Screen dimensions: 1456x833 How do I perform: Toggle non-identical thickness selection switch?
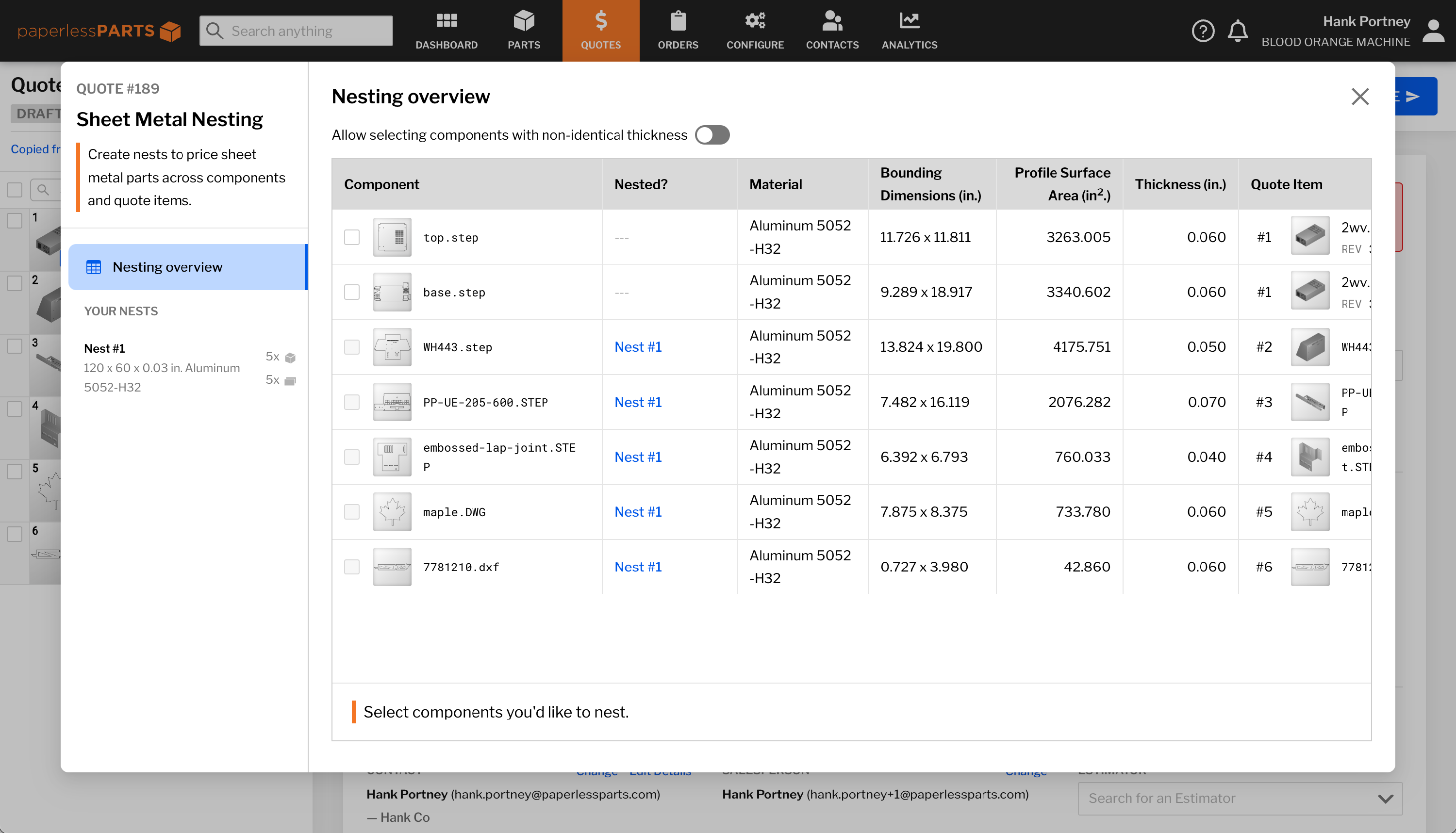[x=712, y=135]
